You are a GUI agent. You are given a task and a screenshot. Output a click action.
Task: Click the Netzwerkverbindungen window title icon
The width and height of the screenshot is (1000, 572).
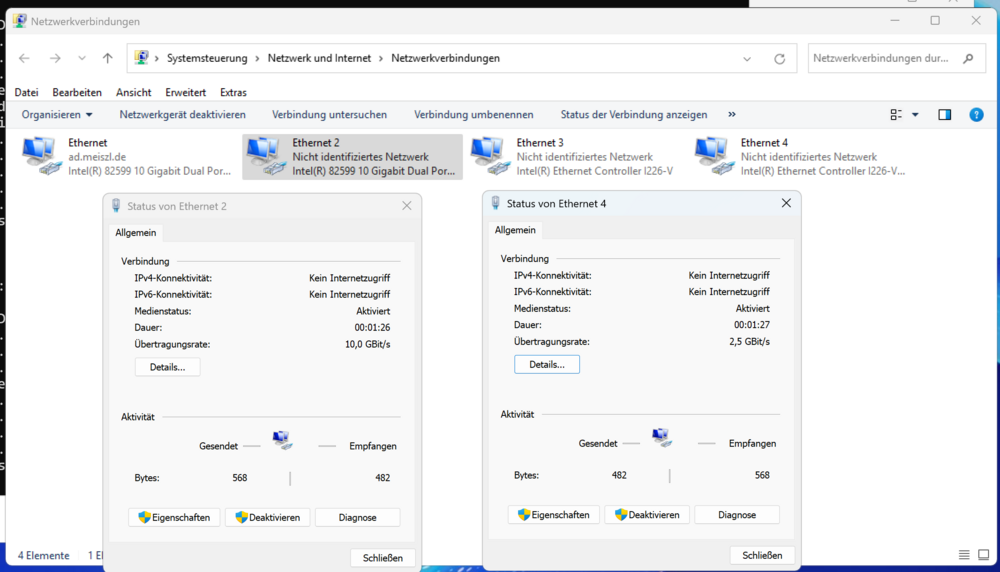20,20
